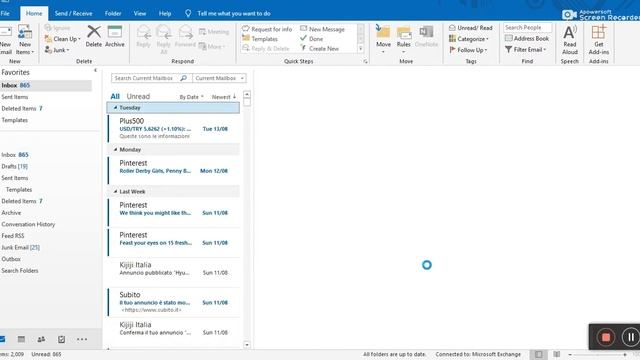Open more navigation options ellipsis
Image resolution: width=640 pixels, height=360 pixels.
(82, 339)
